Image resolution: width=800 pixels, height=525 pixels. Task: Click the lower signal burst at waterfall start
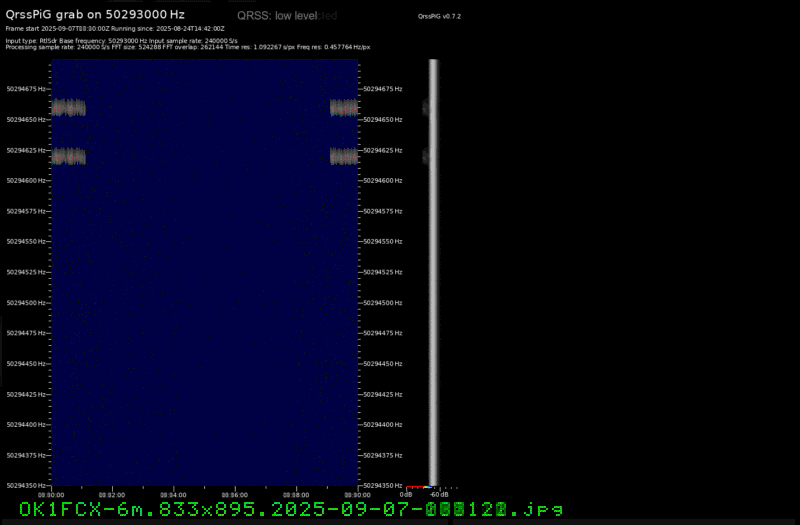pyautogui.click(x=68, y=156)
